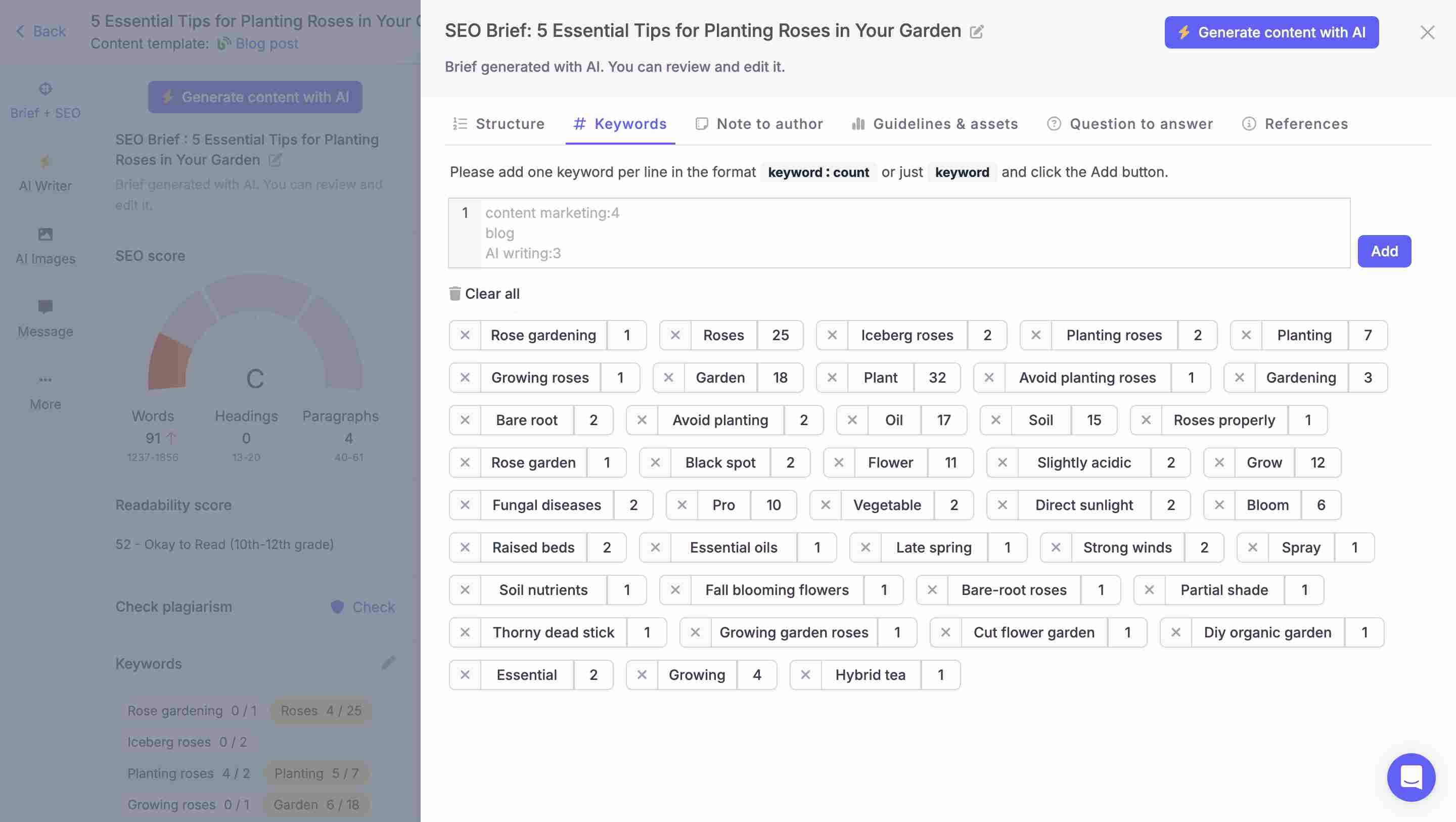Delete the Fall blooming flowers keyword

pos(675,589)
